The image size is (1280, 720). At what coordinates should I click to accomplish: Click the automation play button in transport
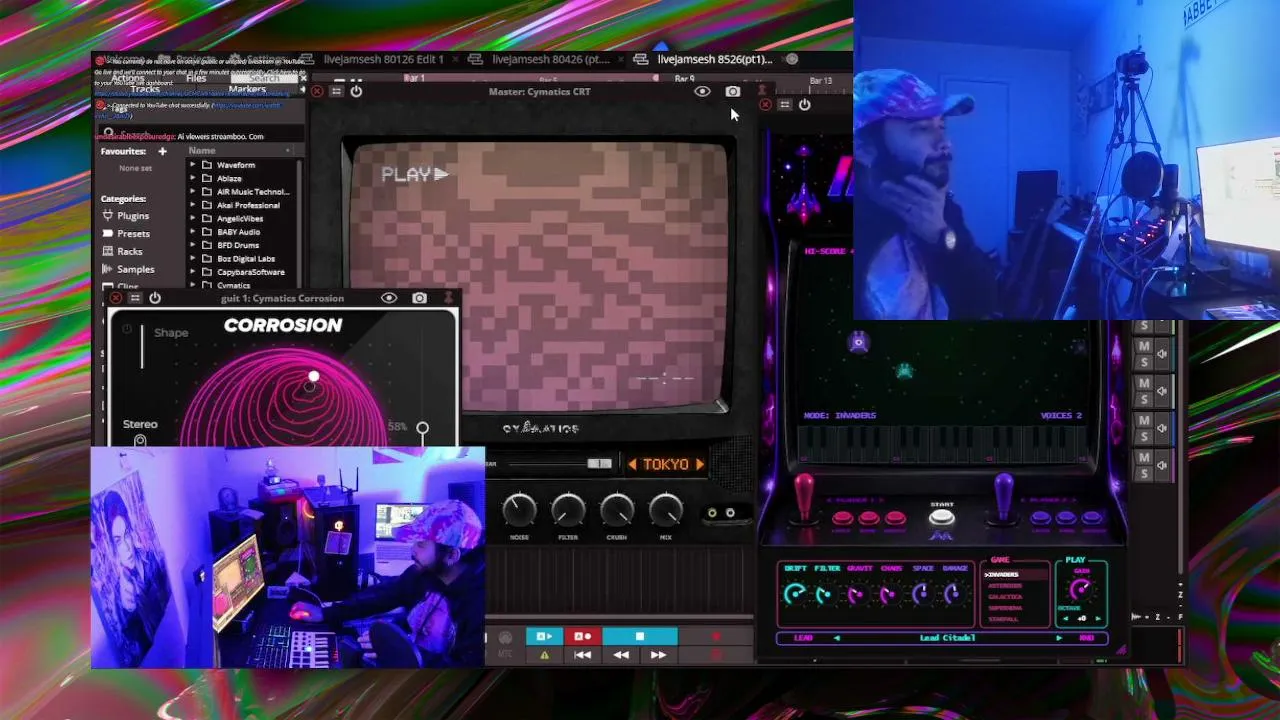coord(544,636)
